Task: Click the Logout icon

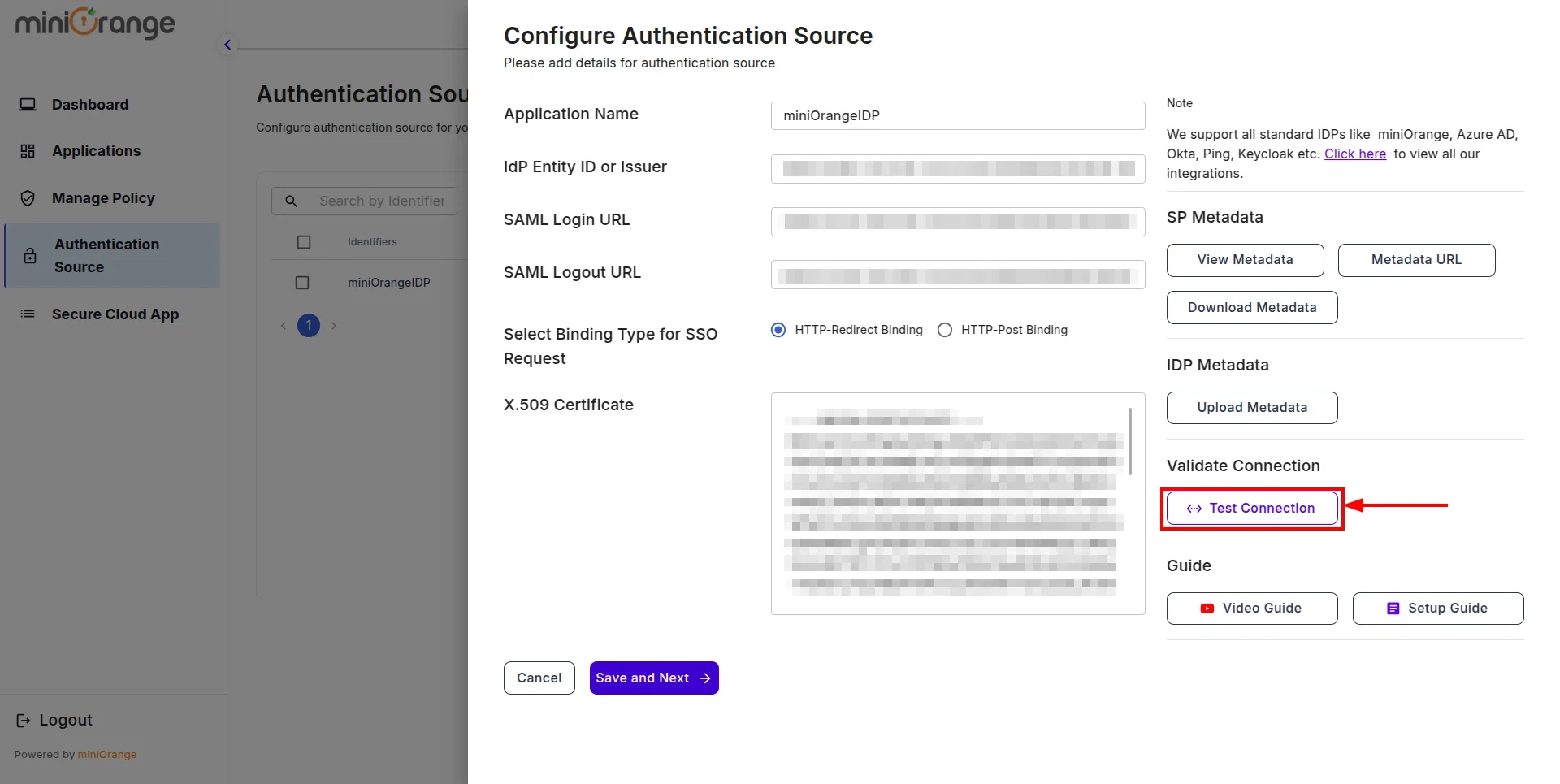Action: (22, 720)
